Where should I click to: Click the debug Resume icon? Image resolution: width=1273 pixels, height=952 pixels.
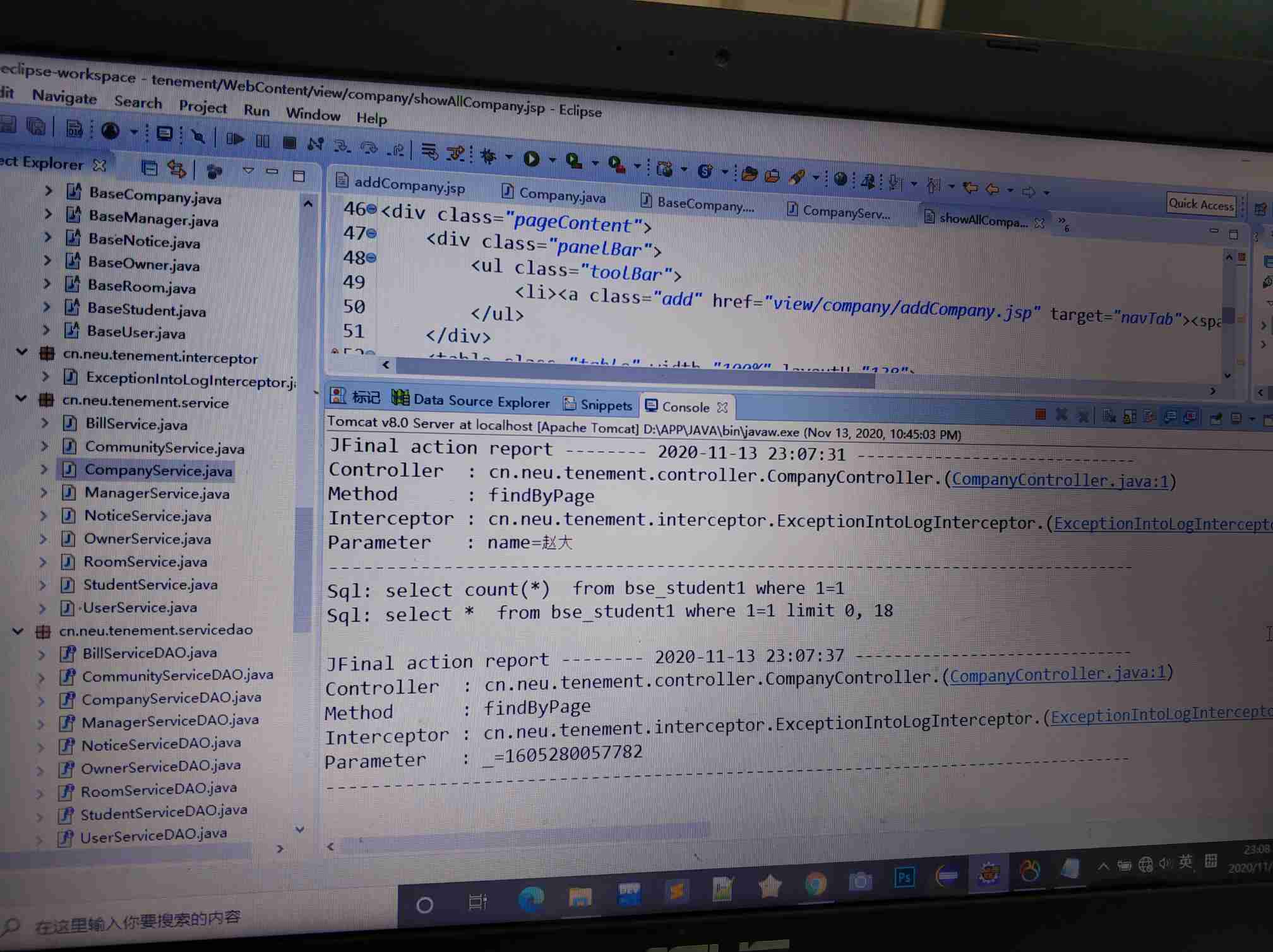point(236,139)
